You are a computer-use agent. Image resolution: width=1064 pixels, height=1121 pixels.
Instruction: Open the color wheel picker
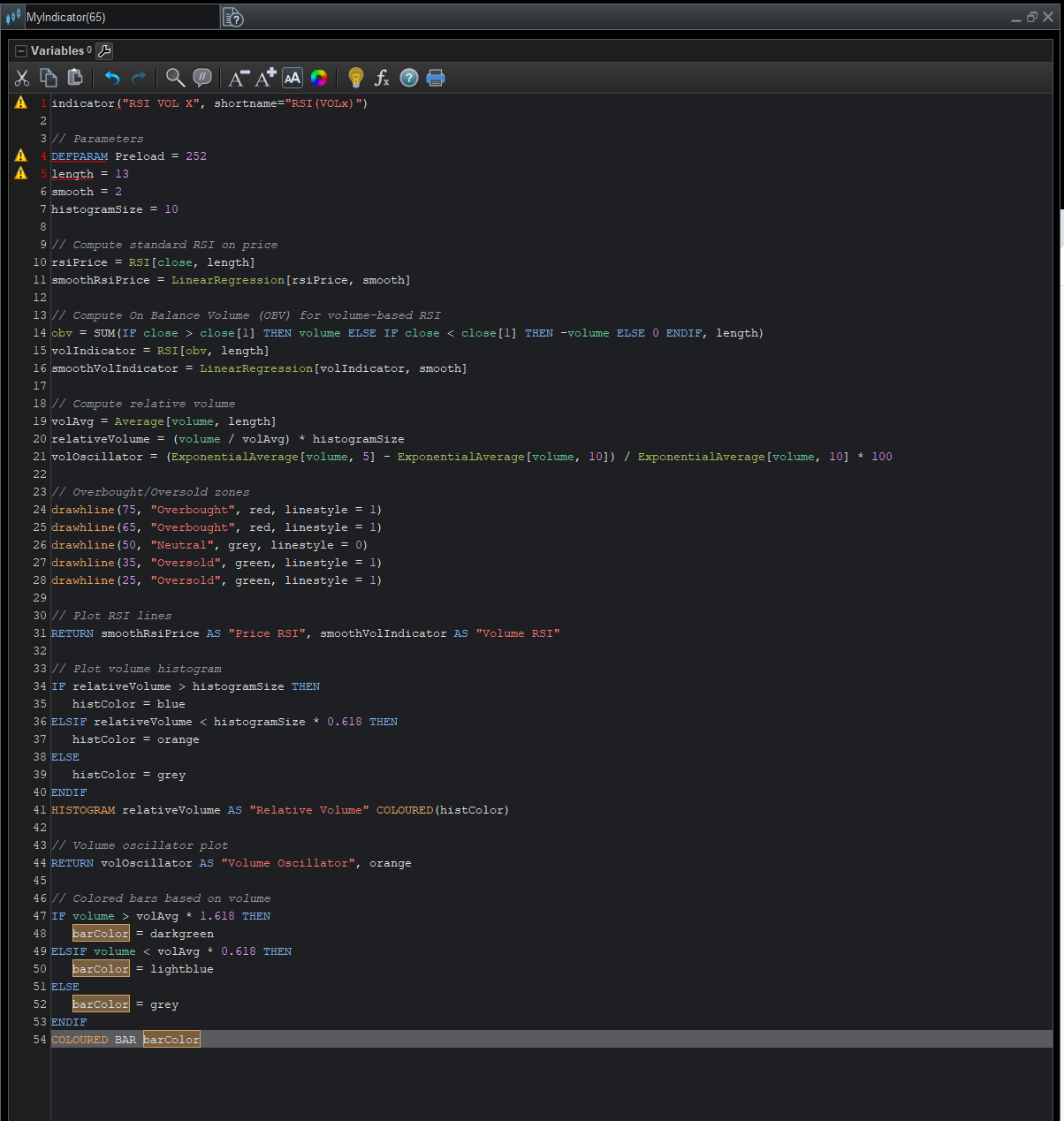(319, 79)
